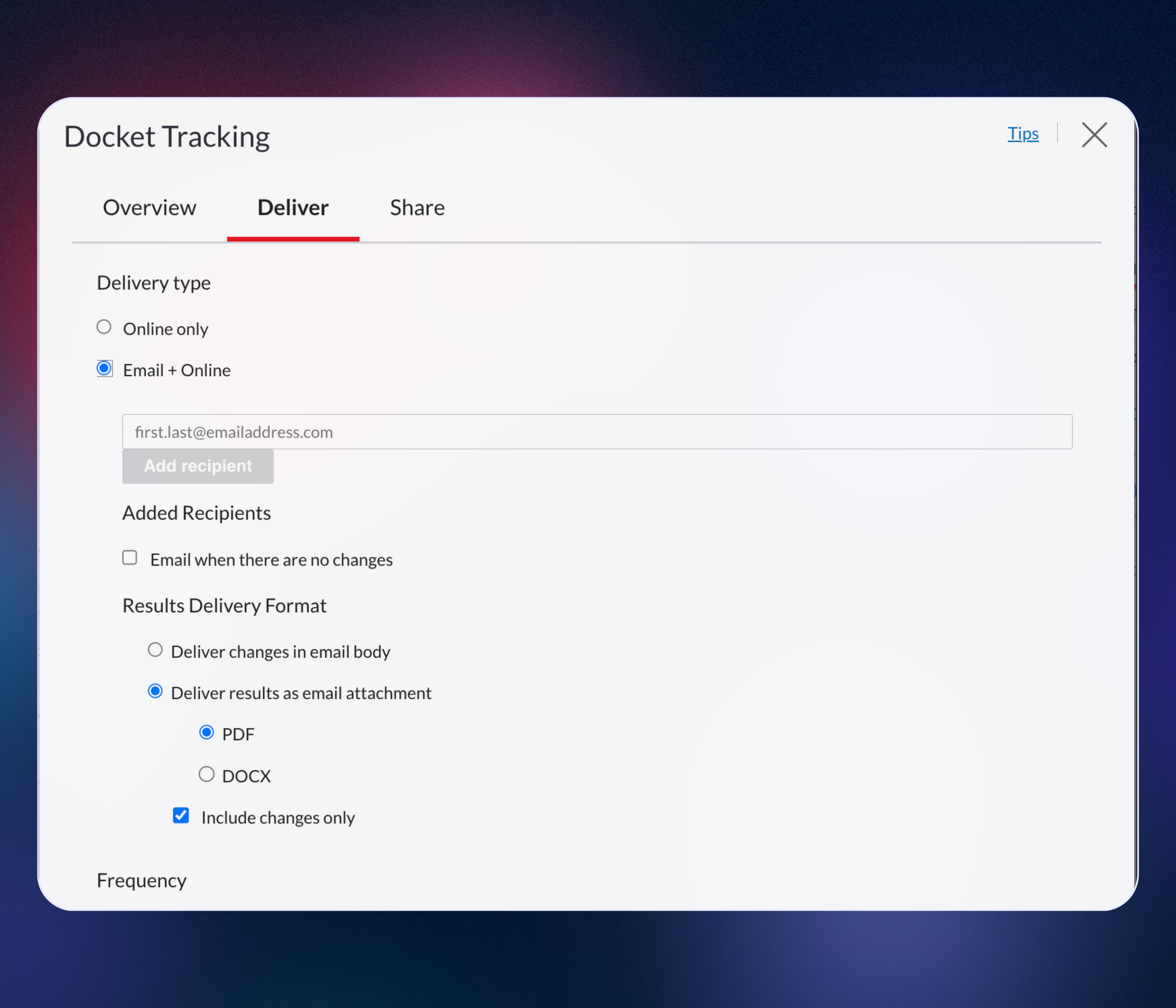Choose Deliver results as email attachment
Viewport: 1176px width, 1008px height.
point(155,691)
